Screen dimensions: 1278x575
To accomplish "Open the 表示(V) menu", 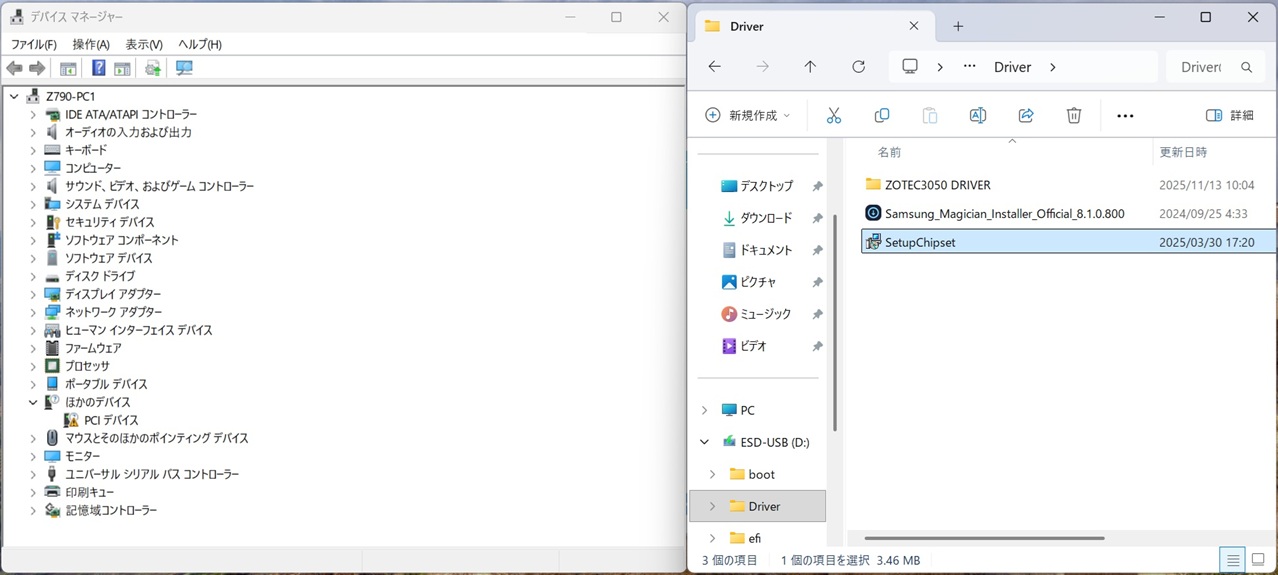I will tap(144, 44).
